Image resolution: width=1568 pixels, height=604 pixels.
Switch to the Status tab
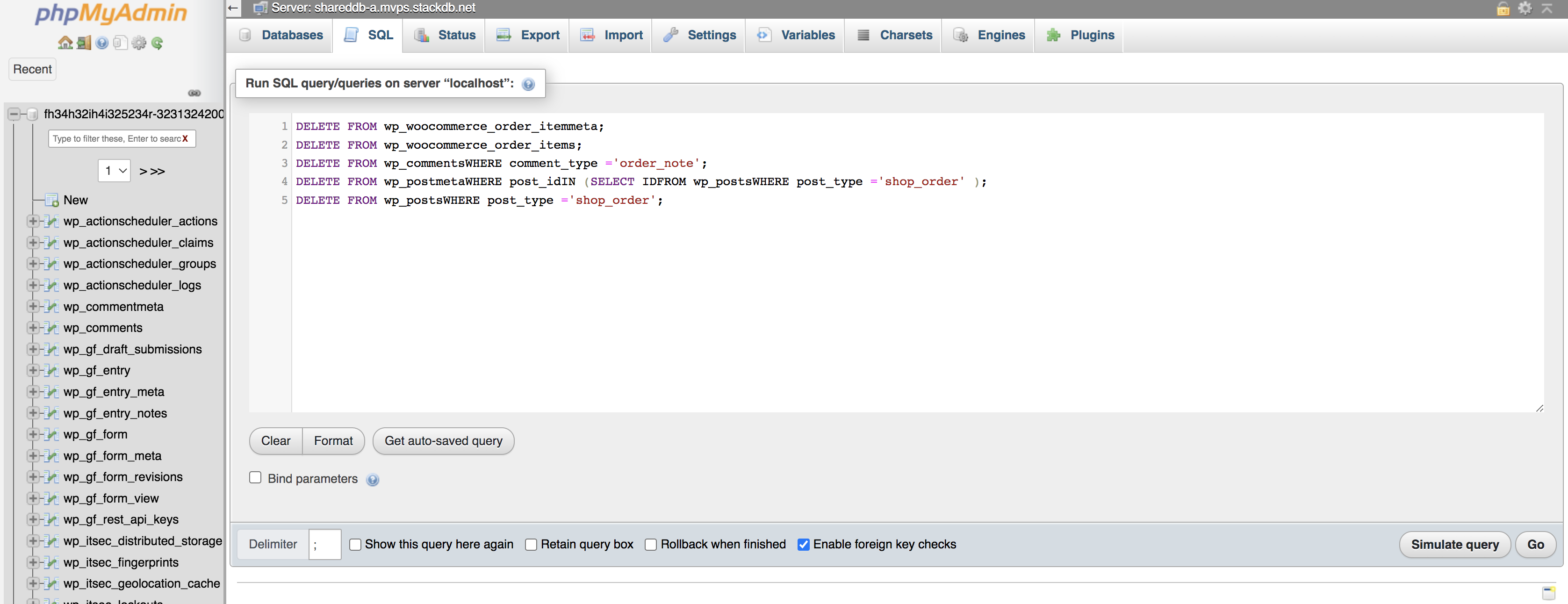point(444,36)
